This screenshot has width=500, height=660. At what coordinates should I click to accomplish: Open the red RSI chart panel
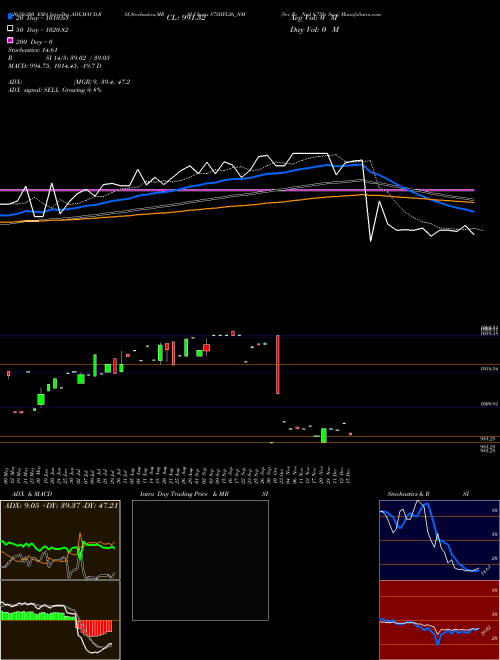point(439,620)
